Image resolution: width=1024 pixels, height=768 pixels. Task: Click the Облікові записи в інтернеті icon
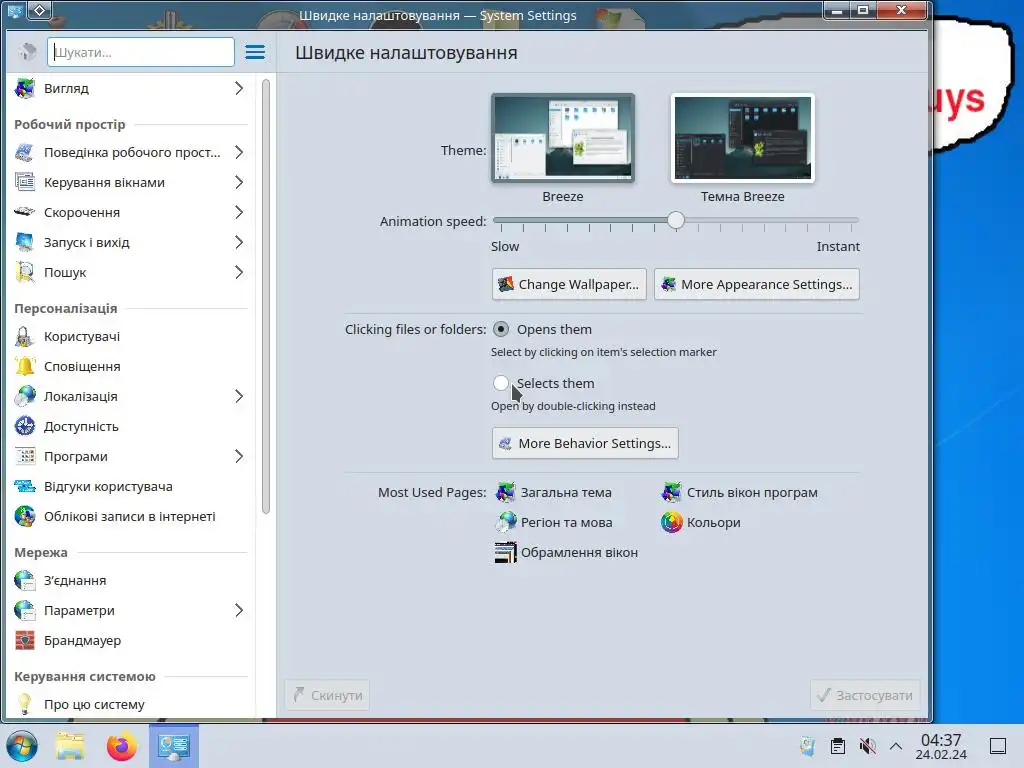tap(25, 517)
